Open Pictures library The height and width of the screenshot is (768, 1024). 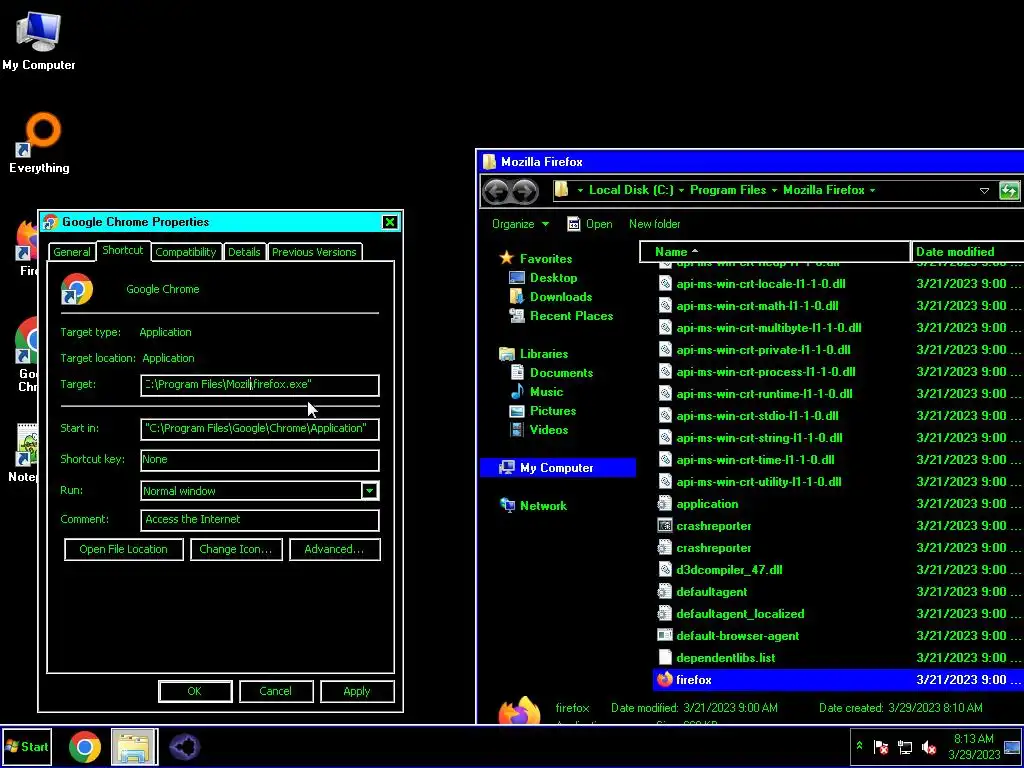click(x=552, y=411)
